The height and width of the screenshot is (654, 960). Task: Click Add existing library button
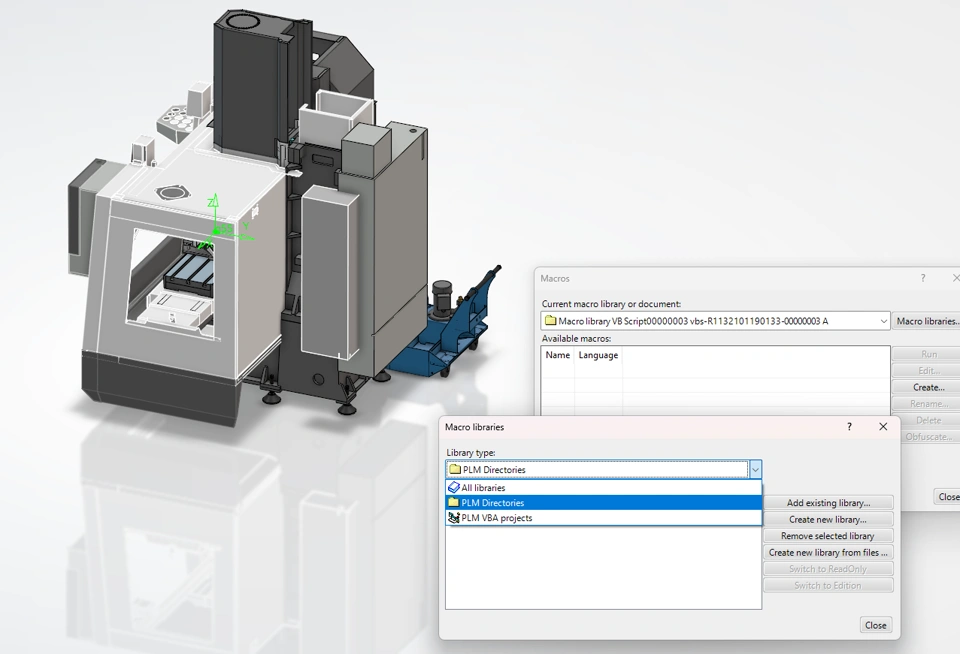coord(828,503)
